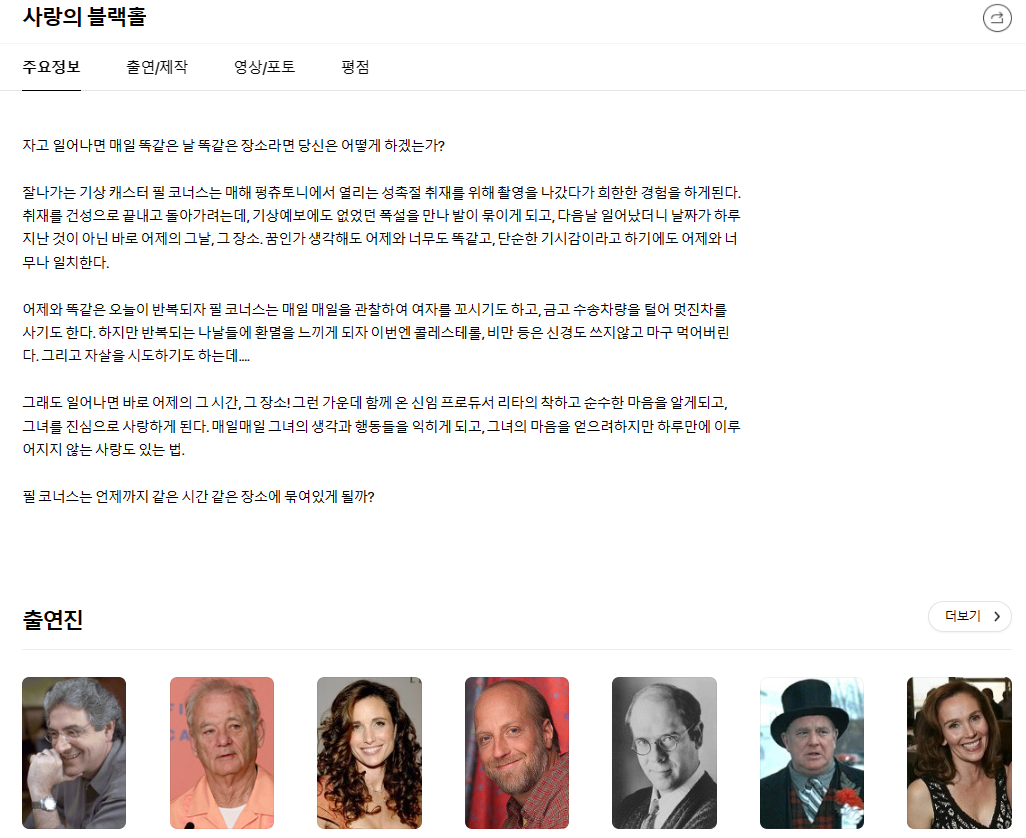Screen dimensions: 1026x838
Task: Open last cast photo of smiling red-haired woman
Action: coord(959,753)
